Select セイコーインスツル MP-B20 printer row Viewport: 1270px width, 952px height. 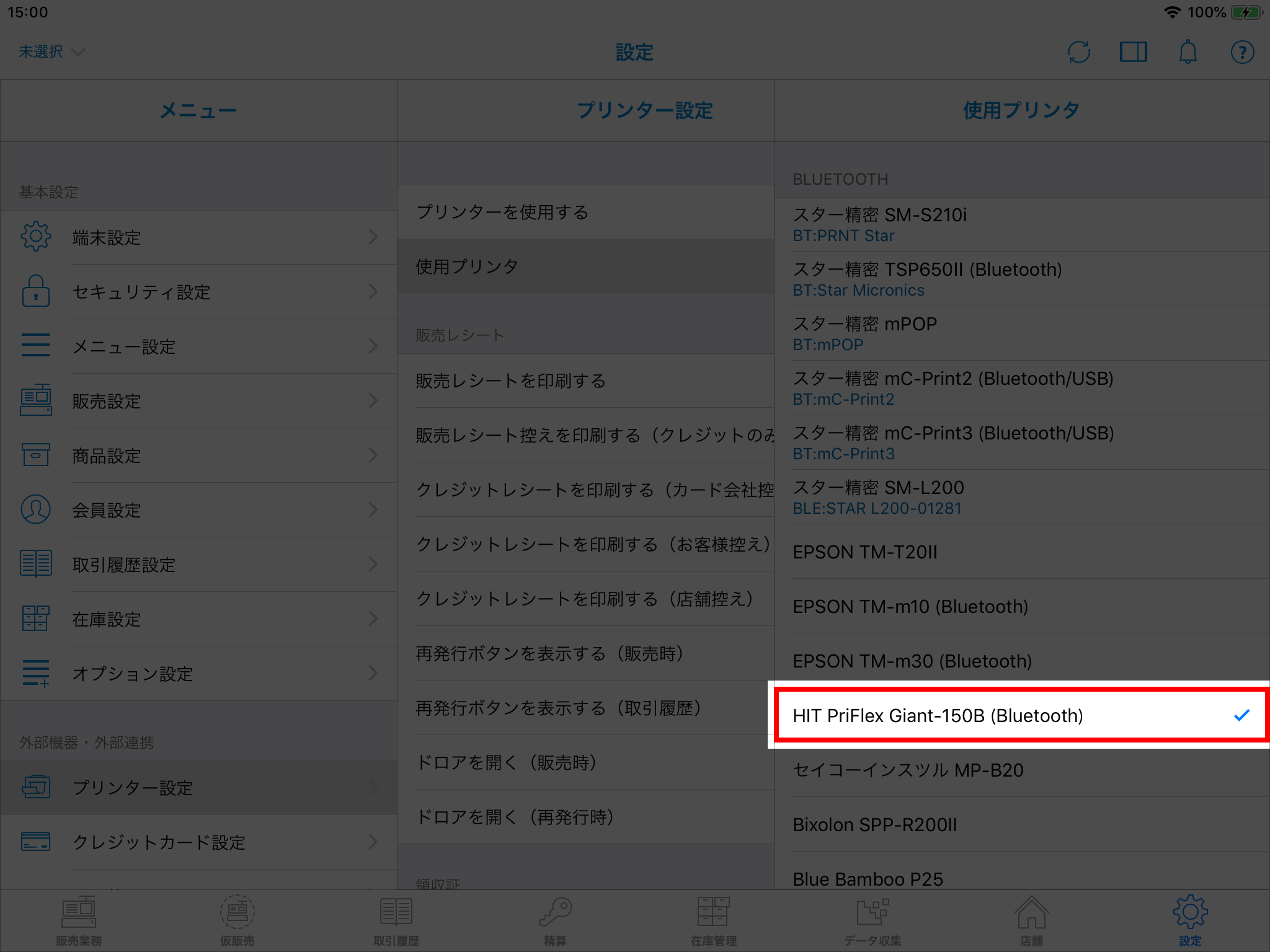tap(908, 770)
